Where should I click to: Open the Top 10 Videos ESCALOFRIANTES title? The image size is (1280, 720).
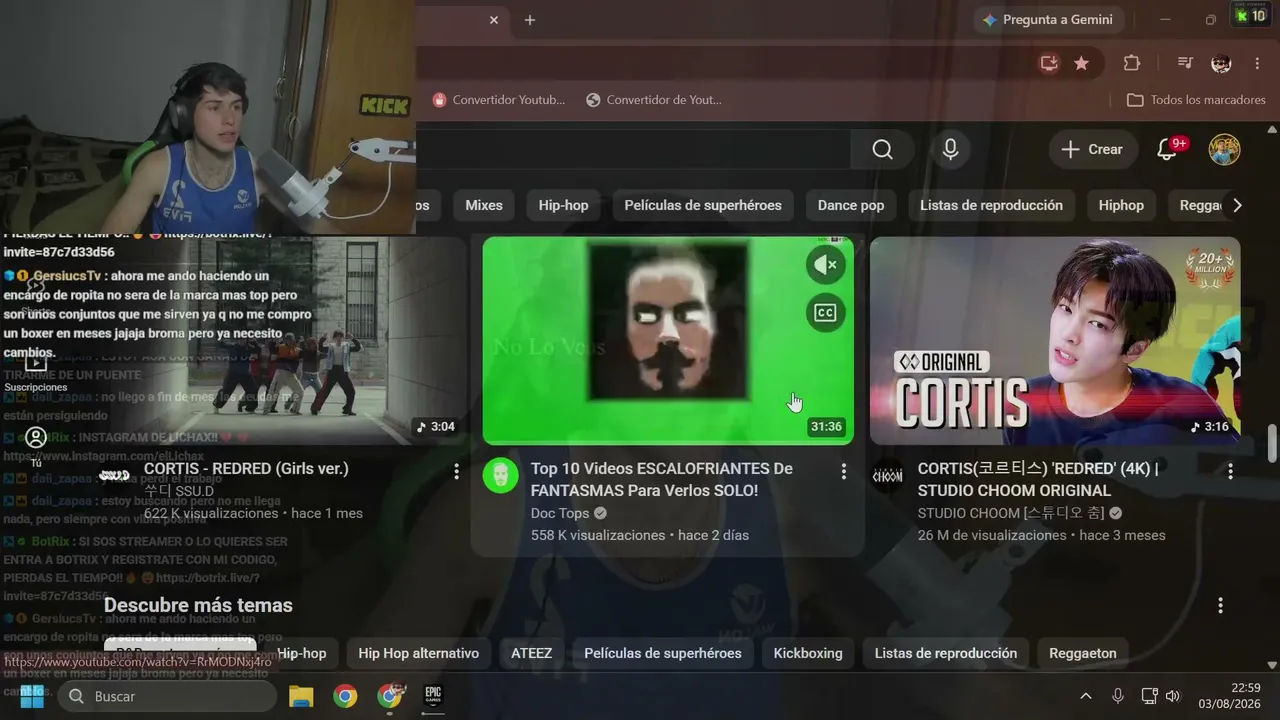[x=662, y=479]
